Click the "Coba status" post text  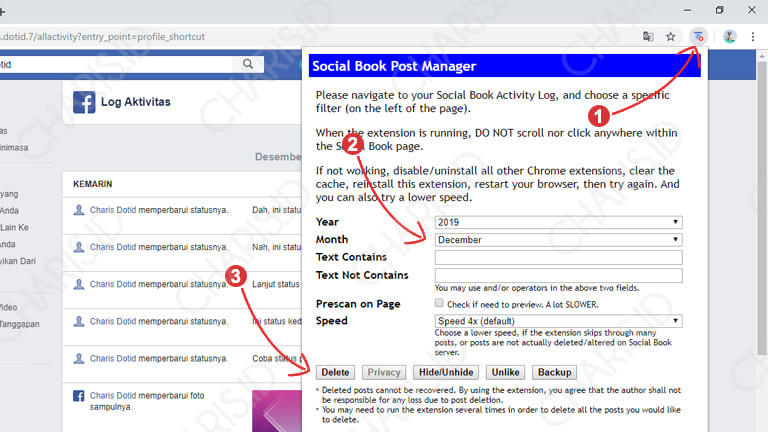(275, 359)
